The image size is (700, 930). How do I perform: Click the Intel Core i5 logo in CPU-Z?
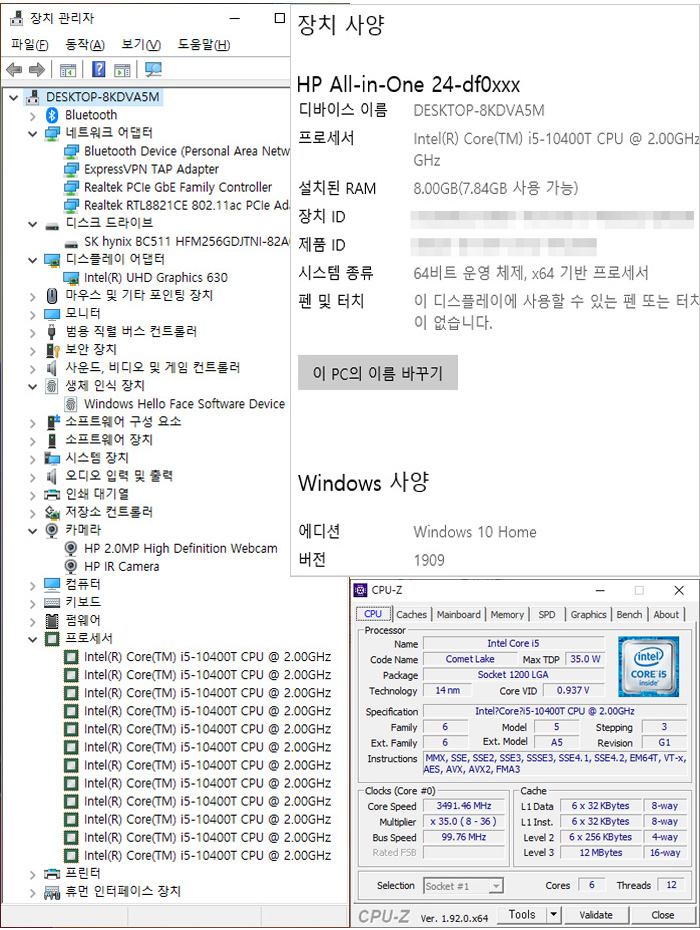click(648, 666)
